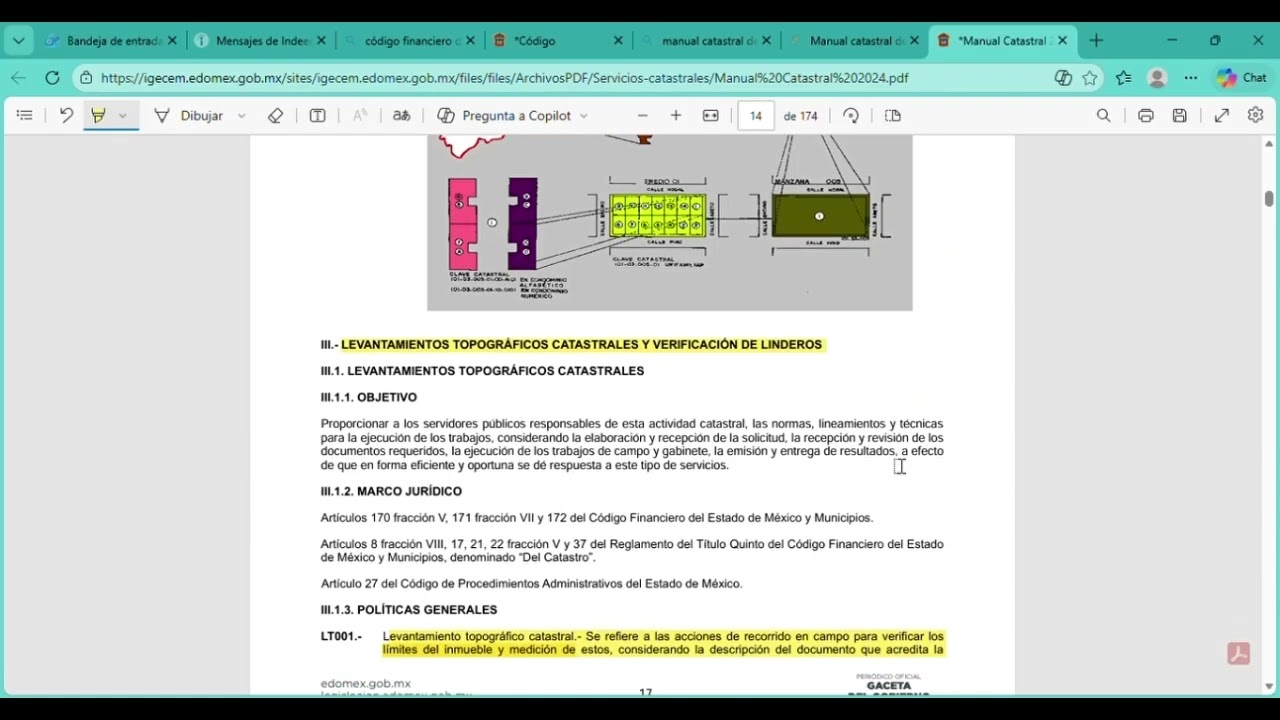The height and width of the screenshot is (720, 1280).
Task: Close the Mensajes de Indeed tab
Action: coord(321,41)
